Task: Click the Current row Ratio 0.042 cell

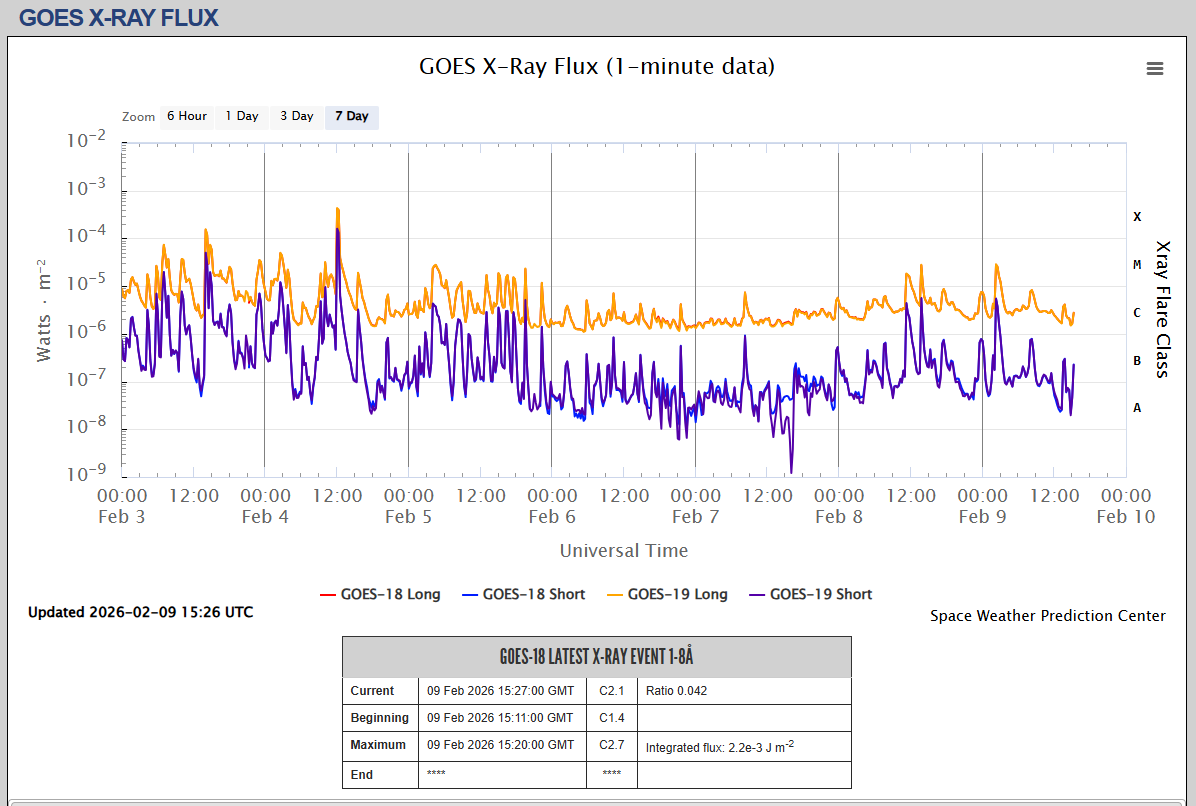Action: 743,691
